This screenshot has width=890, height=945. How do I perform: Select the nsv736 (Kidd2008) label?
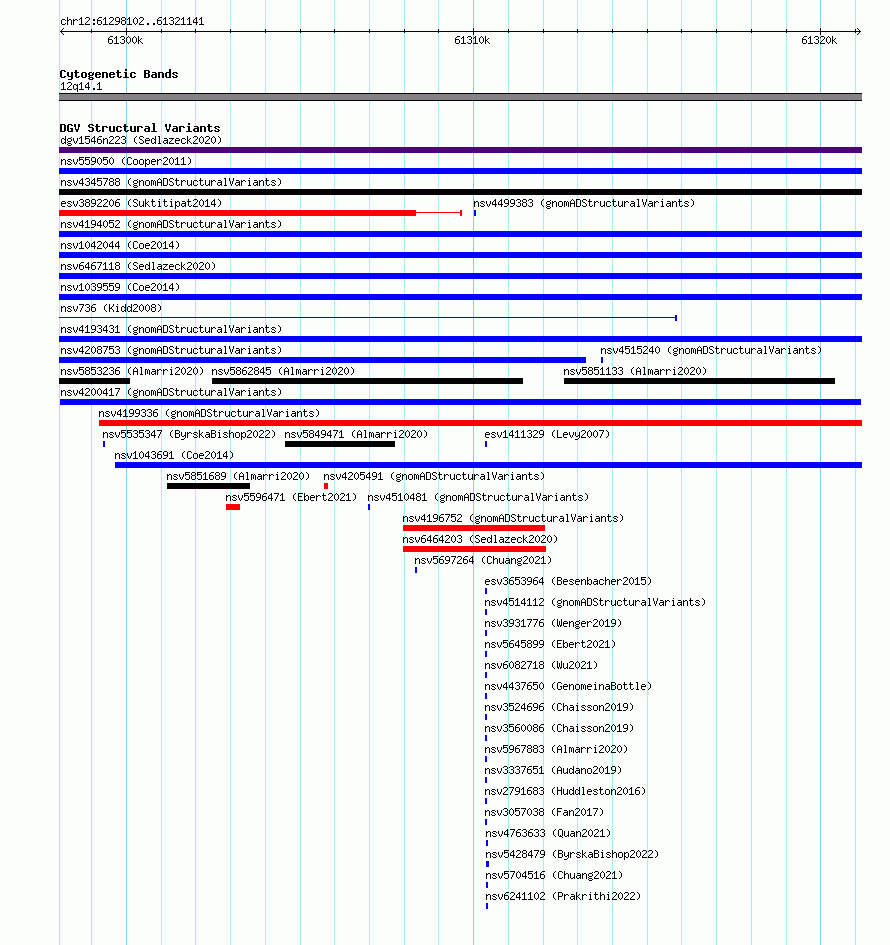[x=111, y=309]
